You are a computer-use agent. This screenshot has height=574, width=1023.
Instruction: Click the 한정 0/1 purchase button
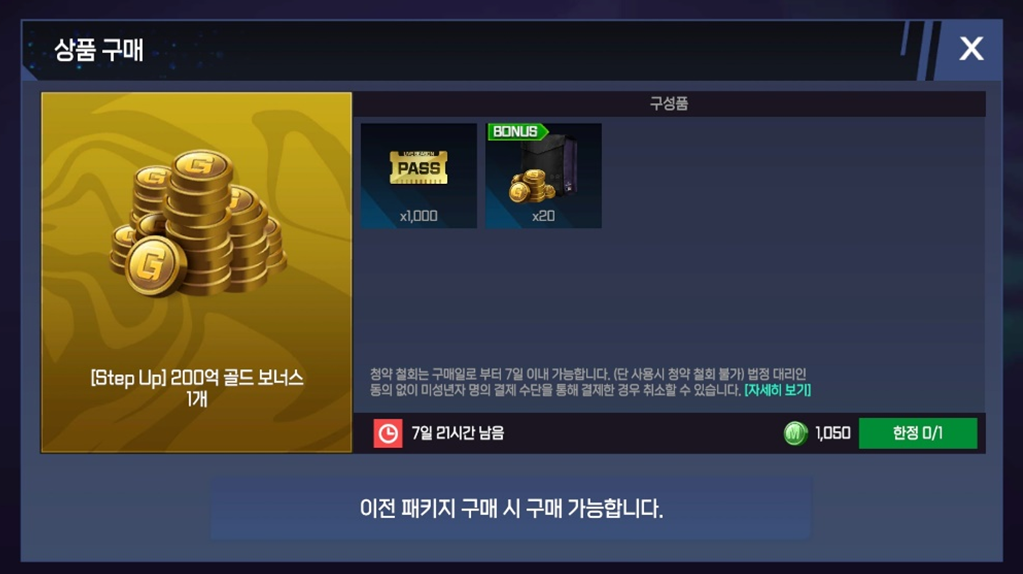pos(917,433)
